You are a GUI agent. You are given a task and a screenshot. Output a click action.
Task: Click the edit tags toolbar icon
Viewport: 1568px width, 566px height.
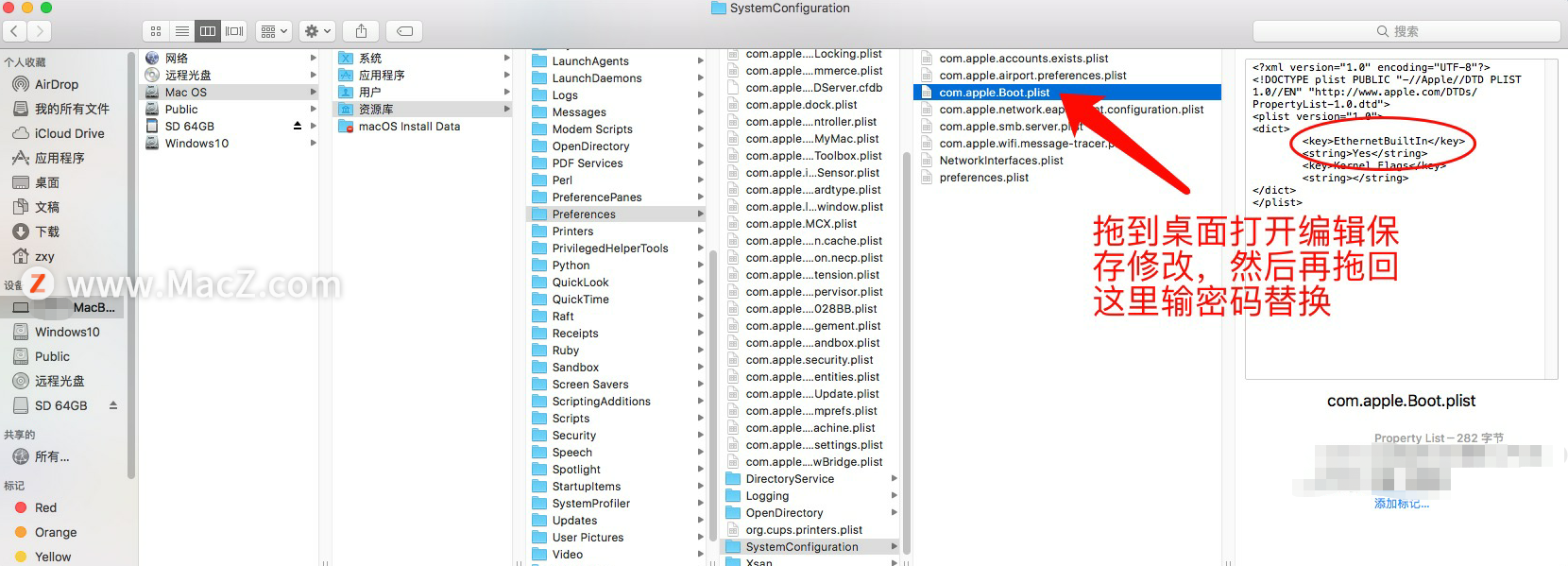click(x=404, y=31)
